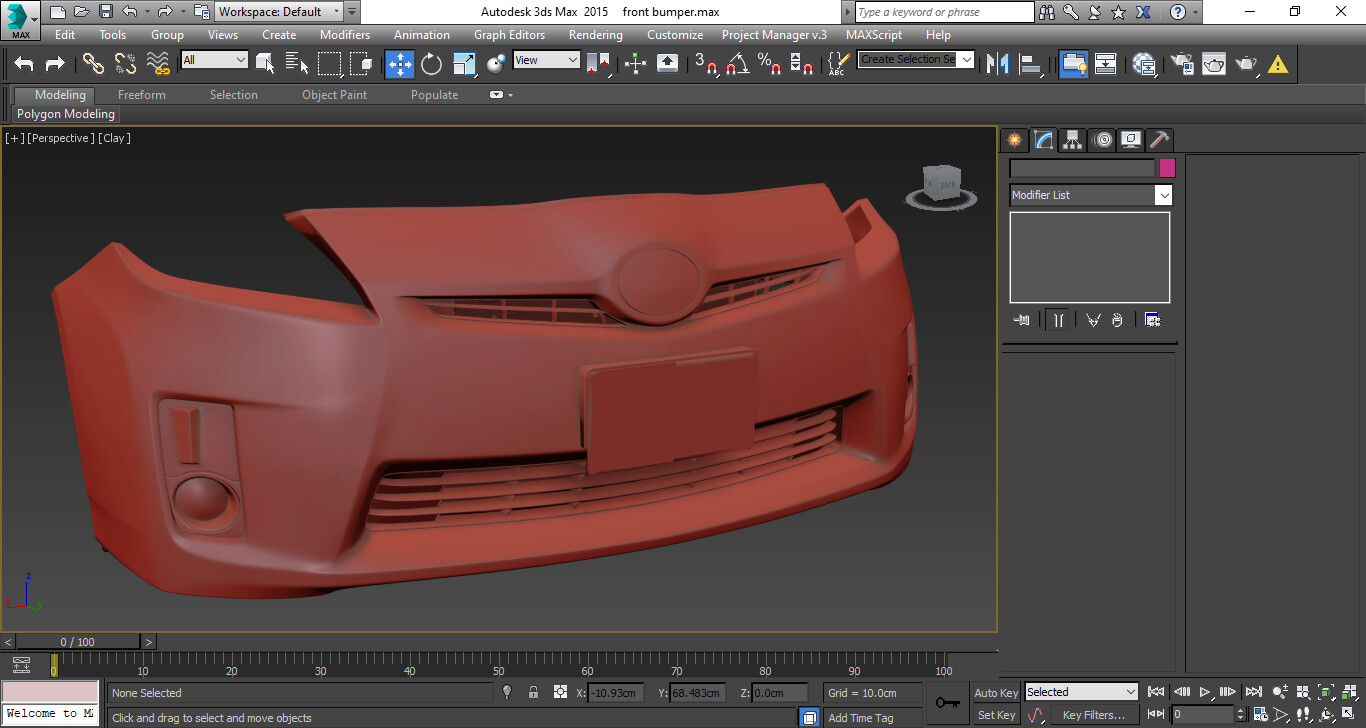Toggle Angle Snap
Screen dimensions: 1366x728
[x=738, y=64]
